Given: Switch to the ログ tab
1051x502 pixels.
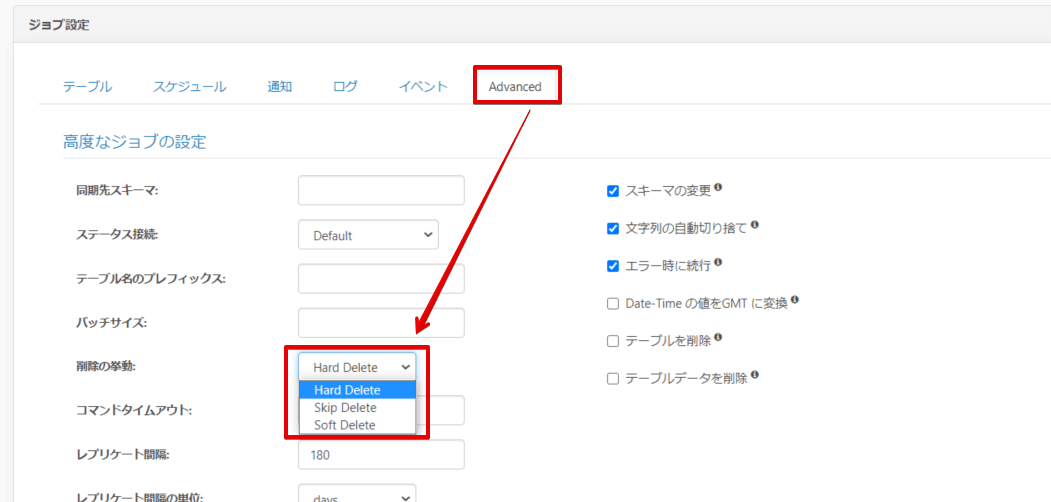Looking at the screenshot, I should click(x=345, y=86).
